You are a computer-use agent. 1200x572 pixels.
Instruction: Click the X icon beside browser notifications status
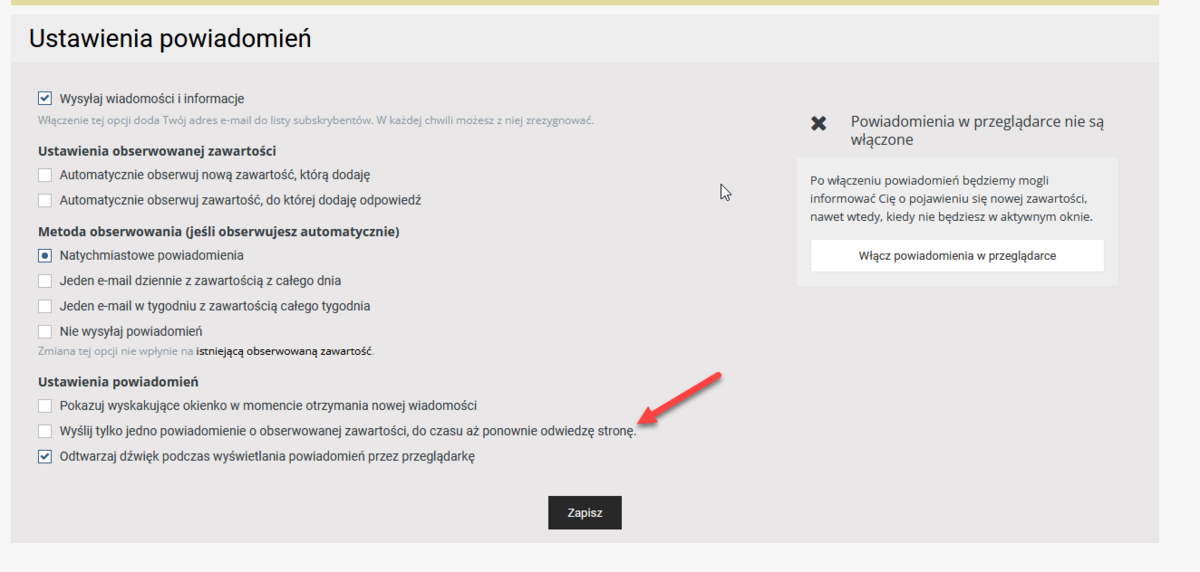coord(818,123)
